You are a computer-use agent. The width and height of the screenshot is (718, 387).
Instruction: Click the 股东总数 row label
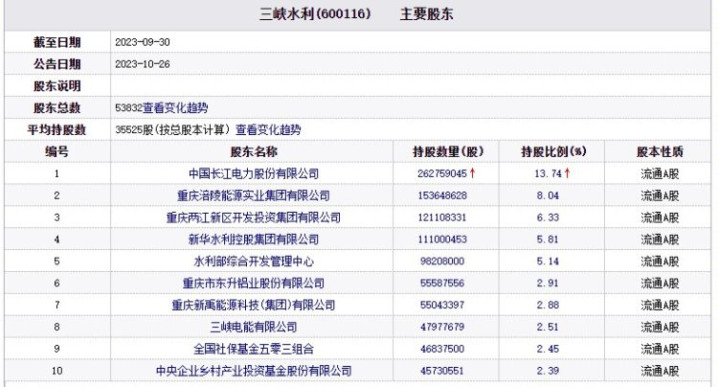coord(57,108)
